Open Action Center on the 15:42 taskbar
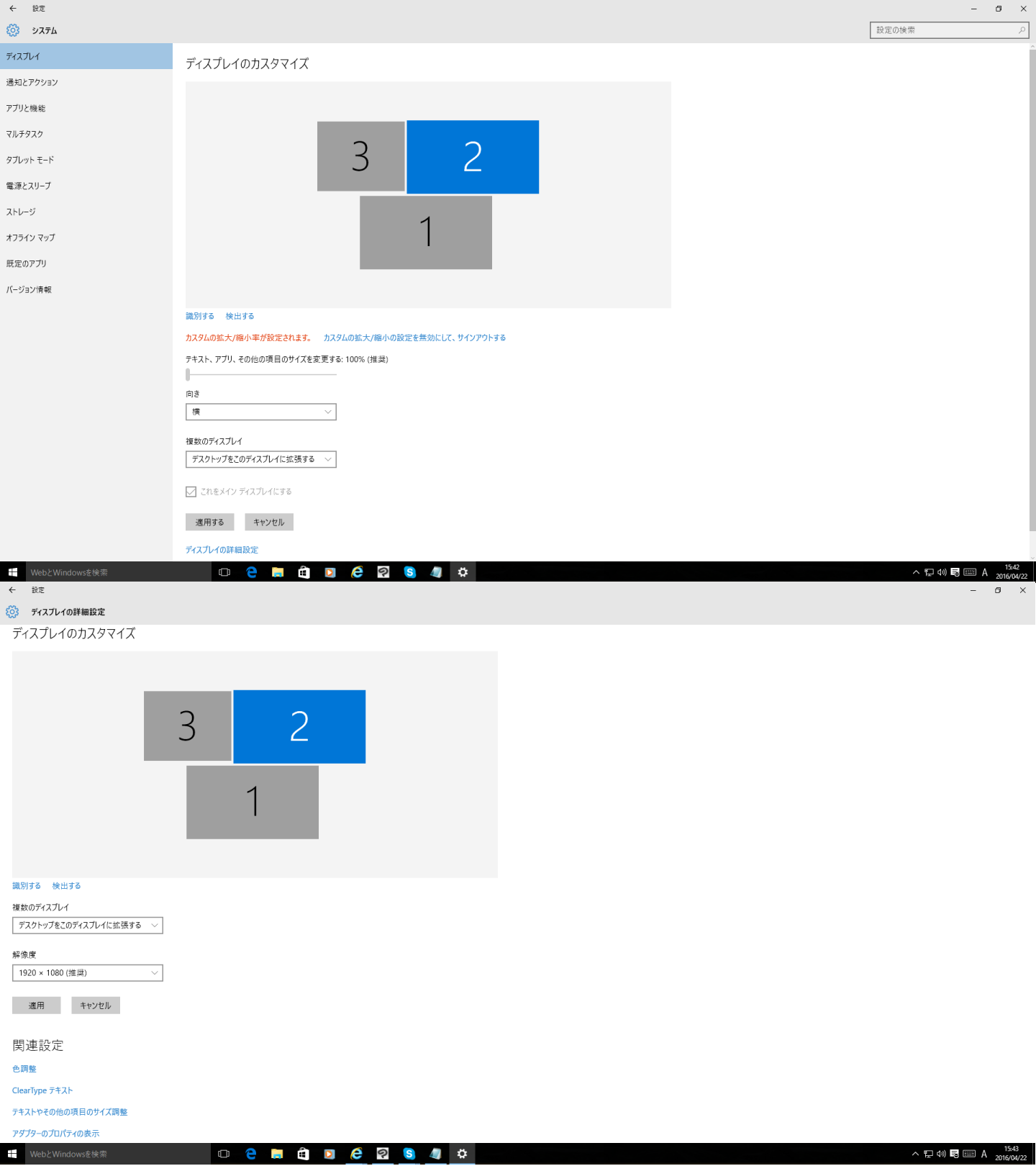Viewport: 1036px width, 1166px height. [x=955, y=572]
